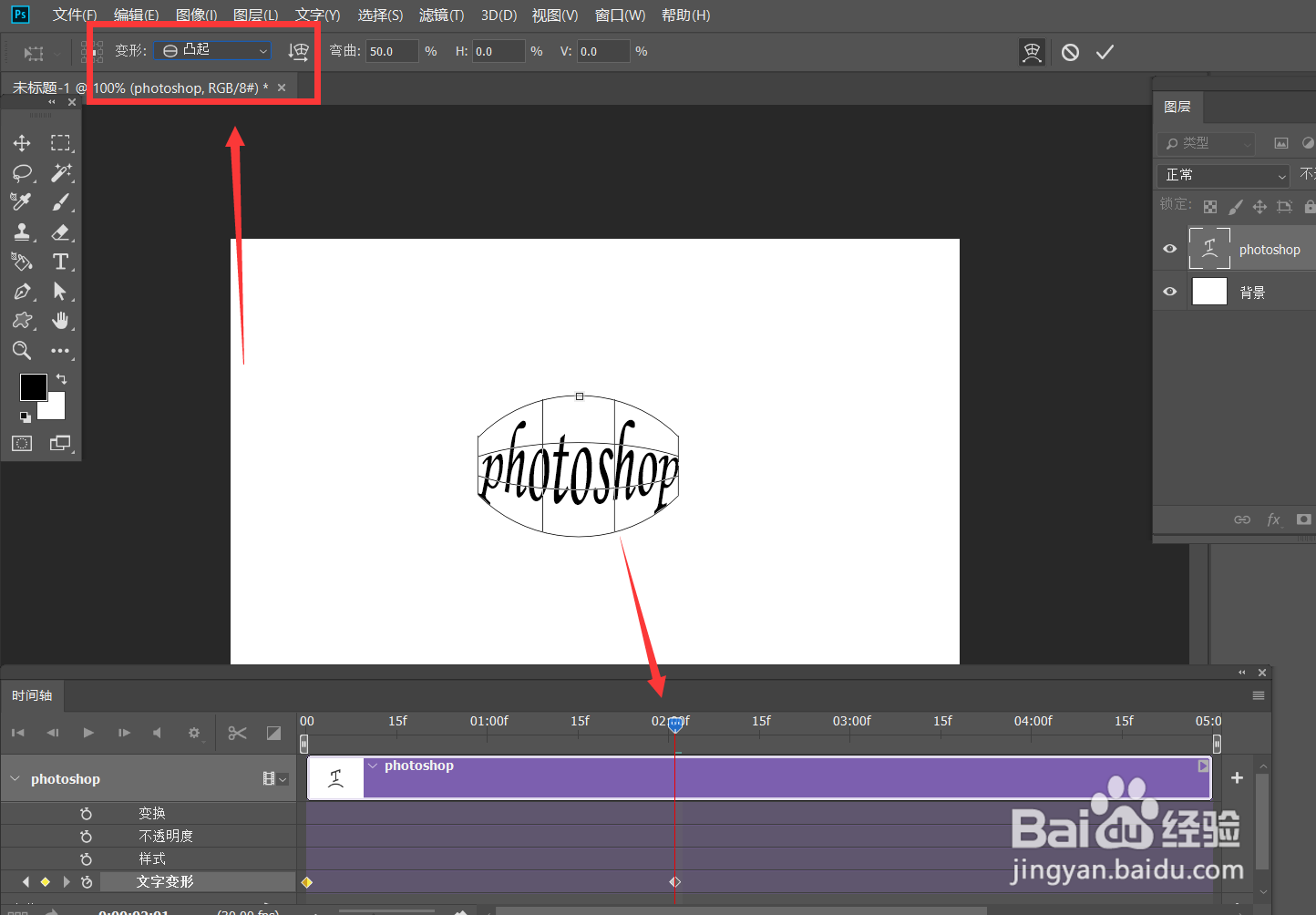Viewport: 1316px width, 915px height.
Task: Click the link layers icon
Action: click(x=1242, y=519)
